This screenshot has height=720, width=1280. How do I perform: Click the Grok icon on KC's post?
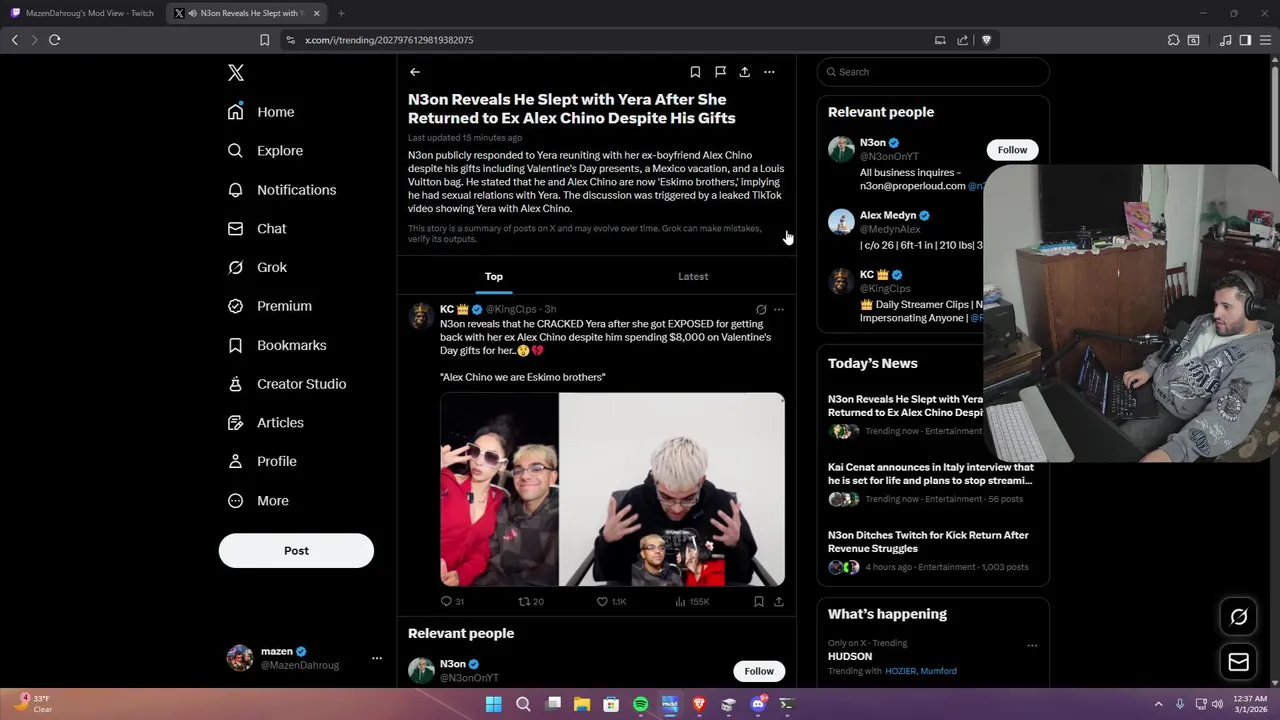point(761,310)
